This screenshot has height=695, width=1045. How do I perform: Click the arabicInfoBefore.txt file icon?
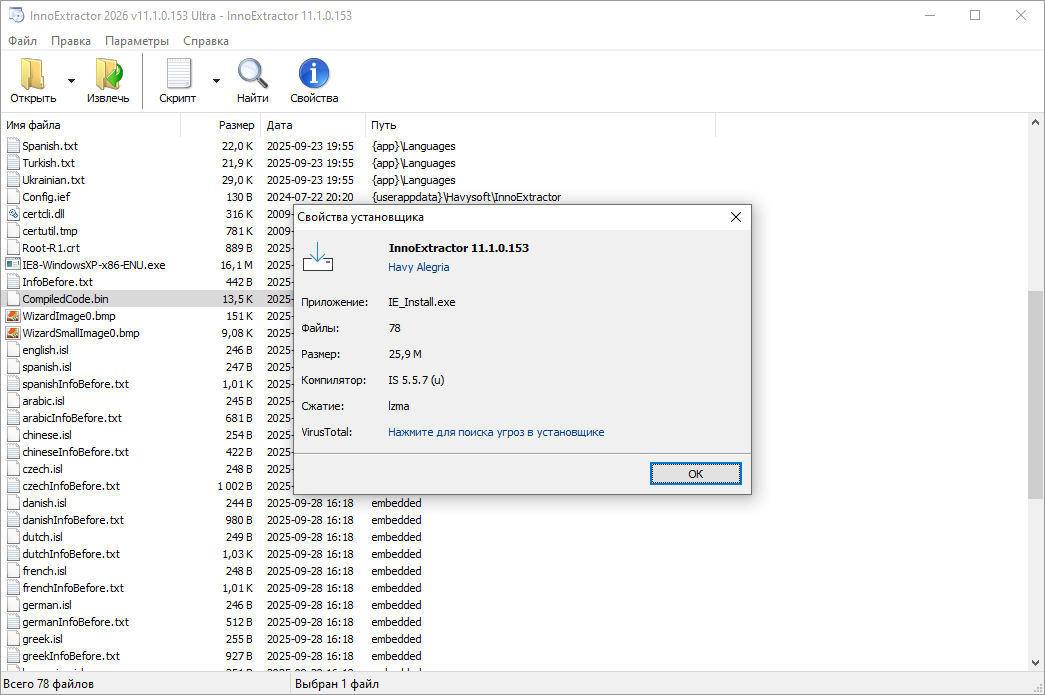[x=13, y=418]
